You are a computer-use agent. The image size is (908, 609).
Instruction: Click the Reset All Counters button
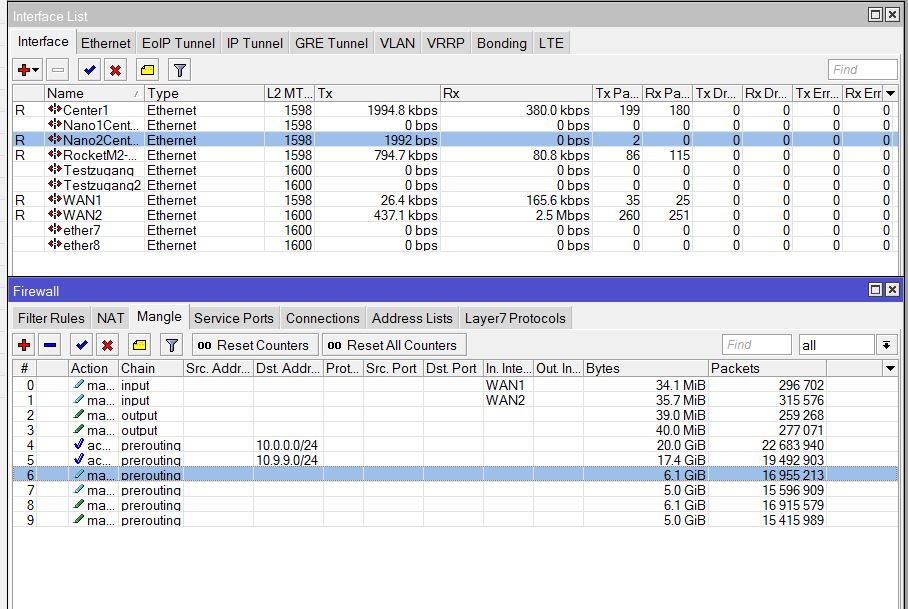(x=394, y=345)
